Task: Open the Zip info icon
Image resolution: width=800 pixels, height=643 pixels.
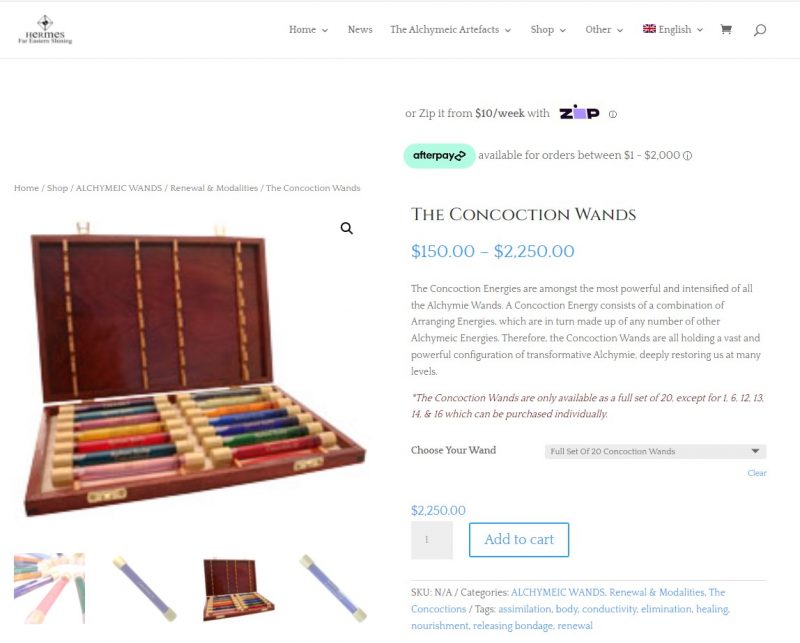Action: (x=613, y=114)
